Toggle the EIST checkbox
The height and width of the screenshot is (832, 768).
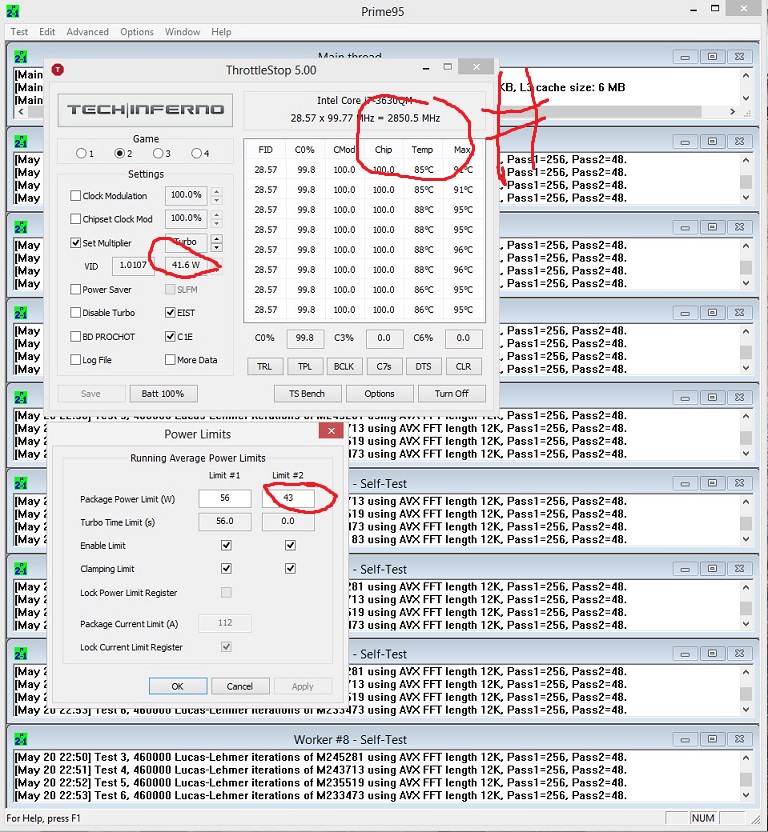pos(170,313)
